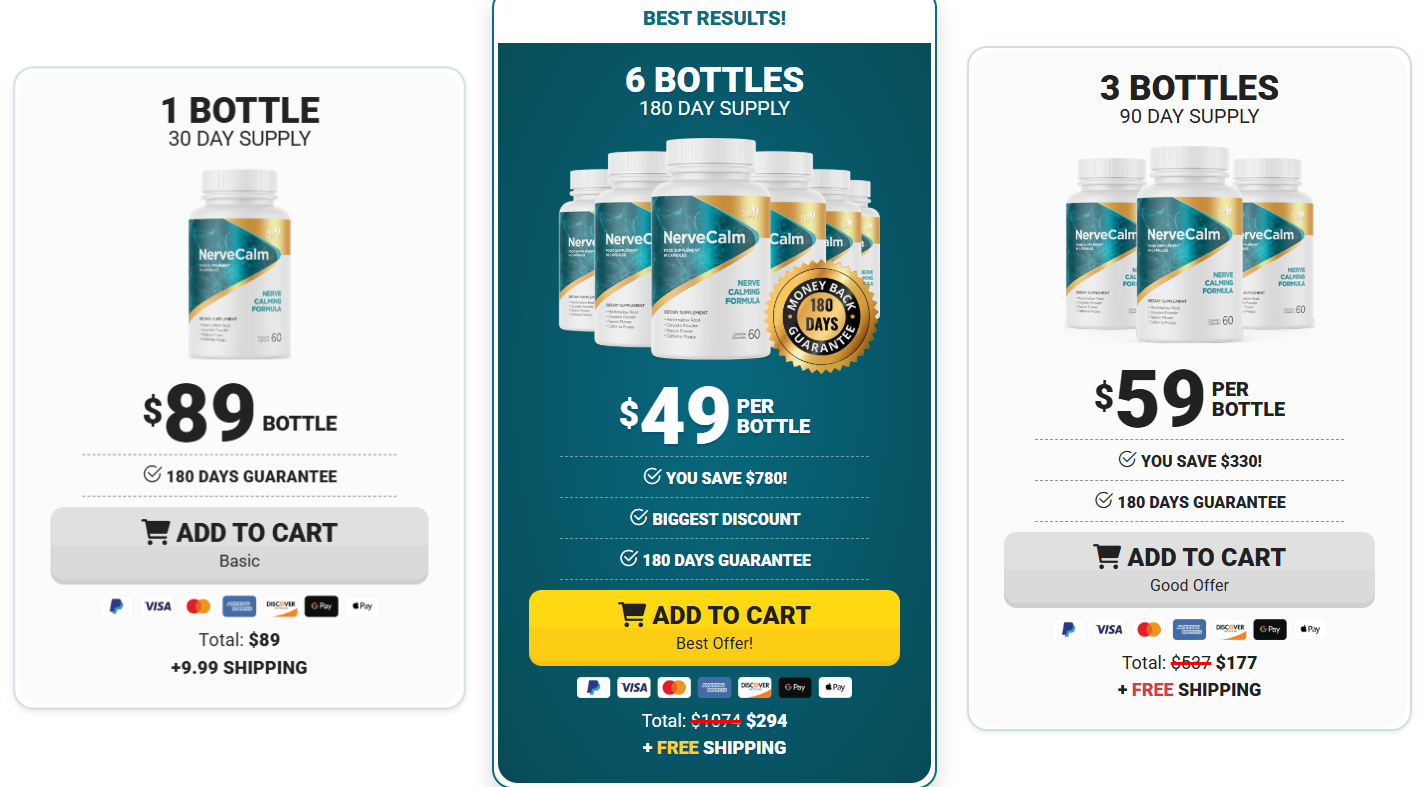Click 180 Days Money Back Guarantee gold seal
Viewport: 1428px width, 787px height.
point(821,317)
